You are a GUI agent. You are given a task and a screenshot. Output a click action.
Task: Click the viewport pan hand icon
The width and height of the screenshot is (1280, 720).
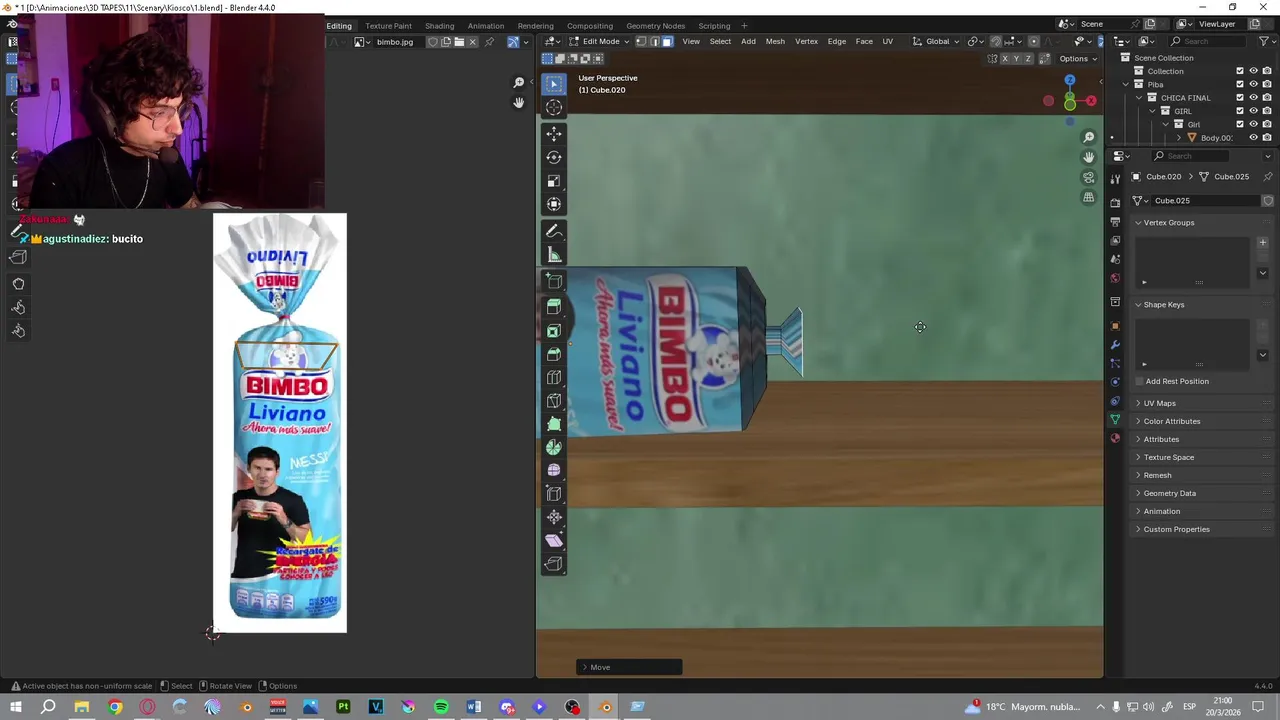pyautogui.click(x=1089, y=157)
